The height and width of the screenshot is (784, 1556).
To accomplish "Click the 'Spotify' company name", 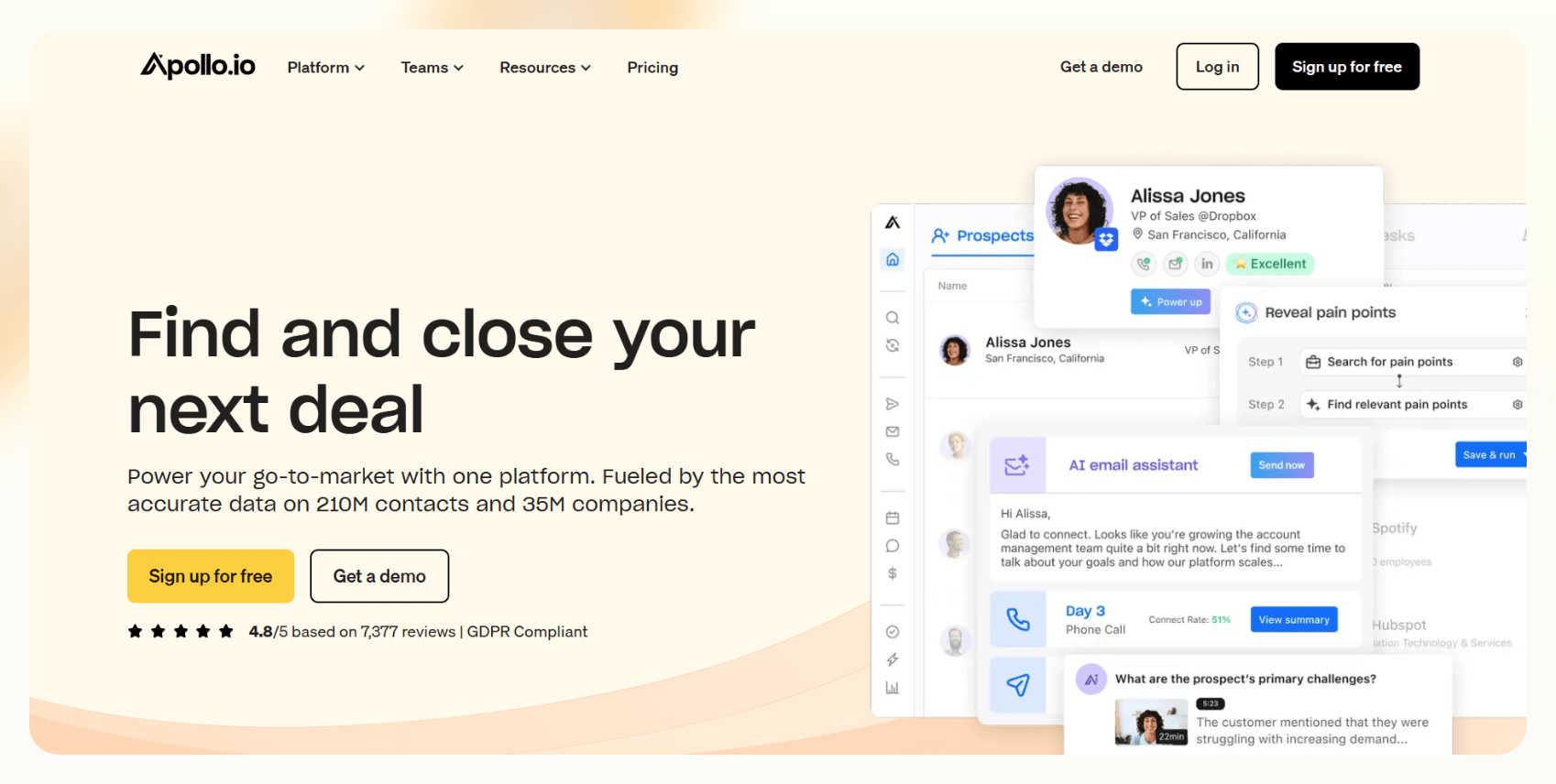I will [1394, 528].
